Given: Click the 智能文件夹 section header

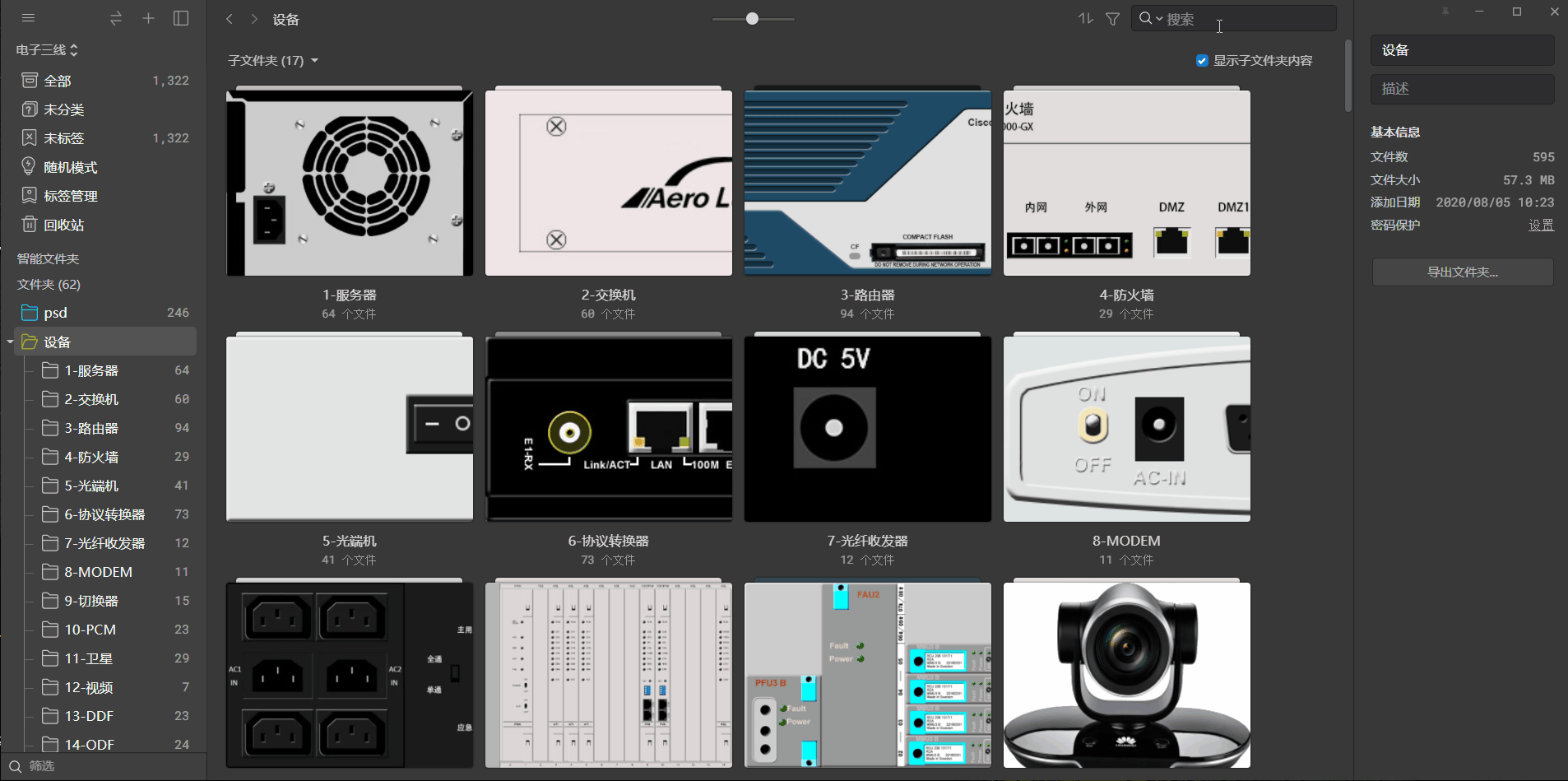Looking at the screenshot, I should click(x=49, y=258).
